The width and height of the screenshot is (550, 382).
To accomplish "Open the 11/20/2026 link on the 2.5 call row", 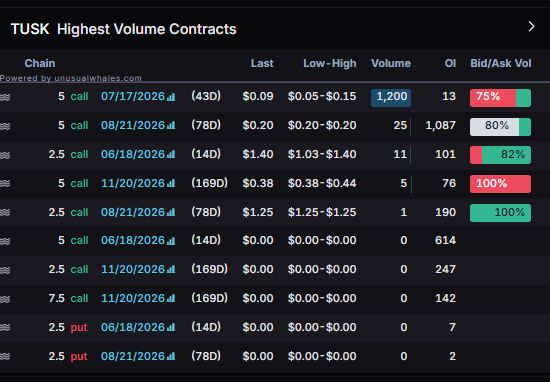I will coord(133,269).
